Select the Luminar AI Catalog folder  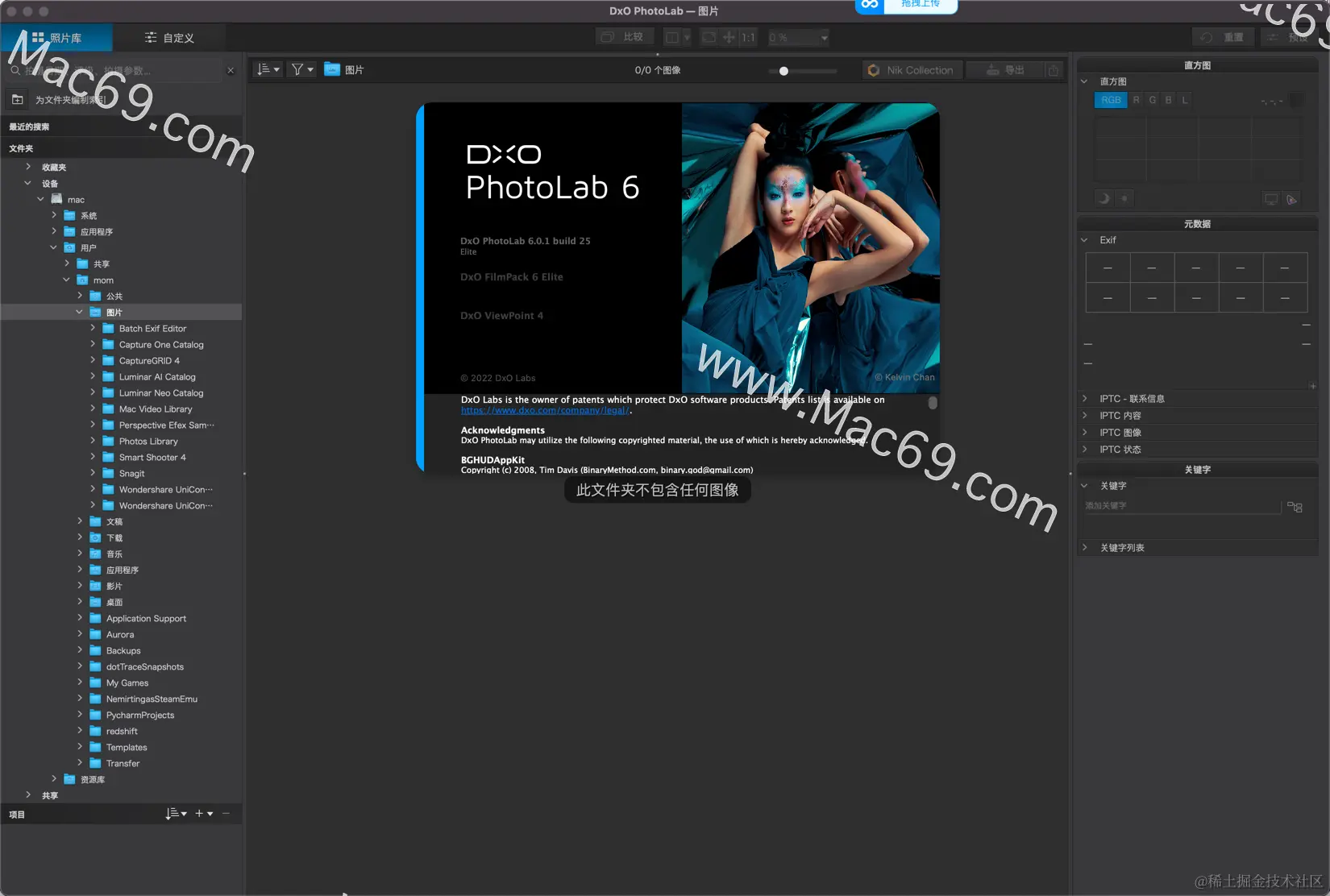157,377
